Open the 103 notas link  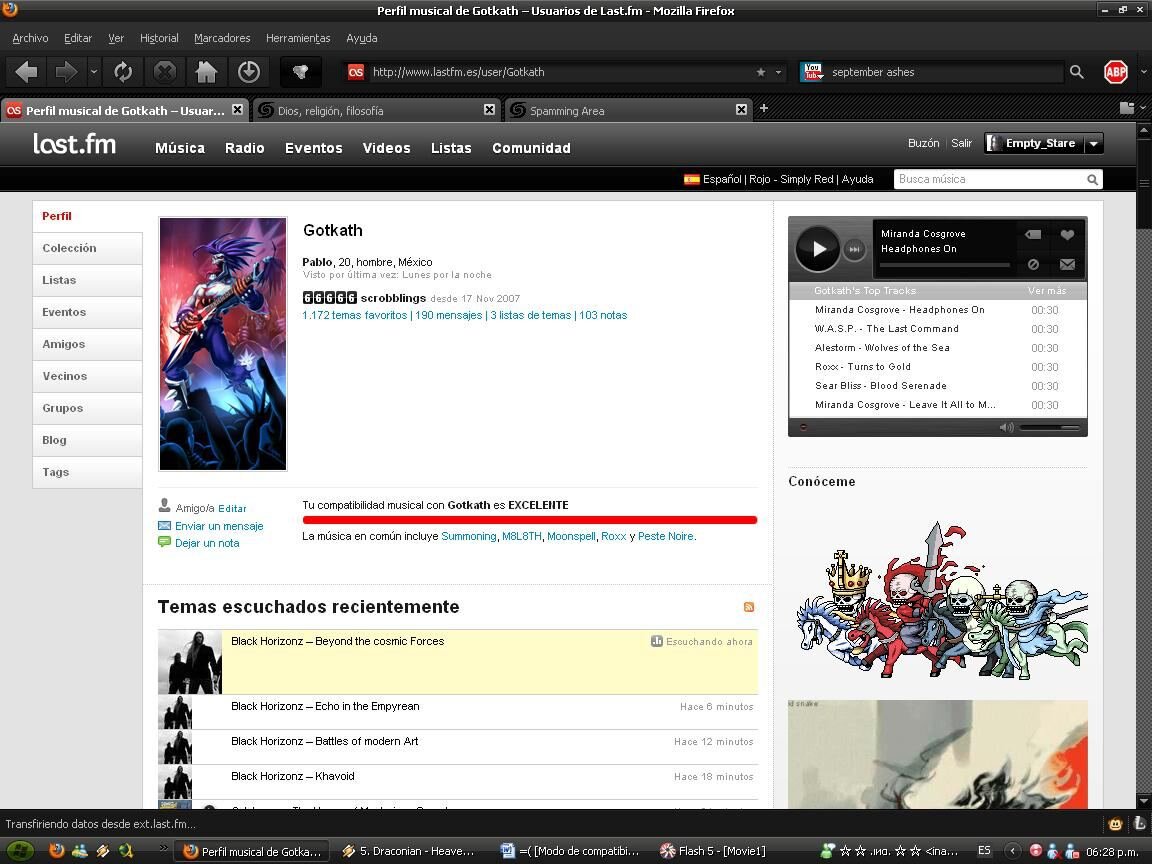(603, 315)
